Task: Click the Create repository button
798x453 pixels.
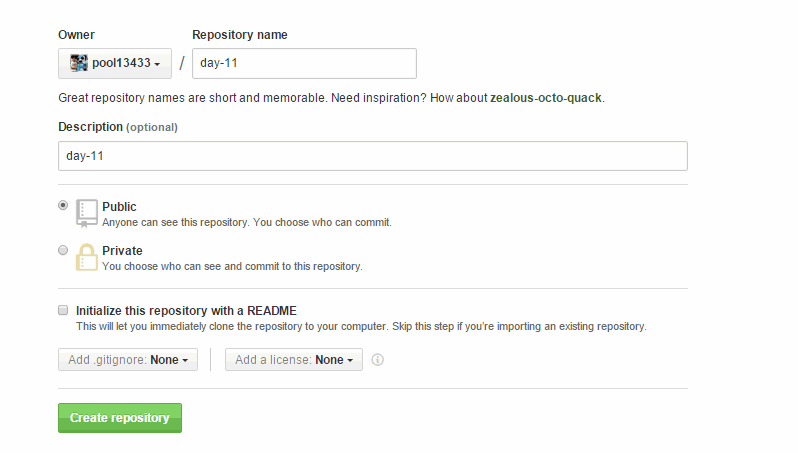Action: [x=120, y=418]
